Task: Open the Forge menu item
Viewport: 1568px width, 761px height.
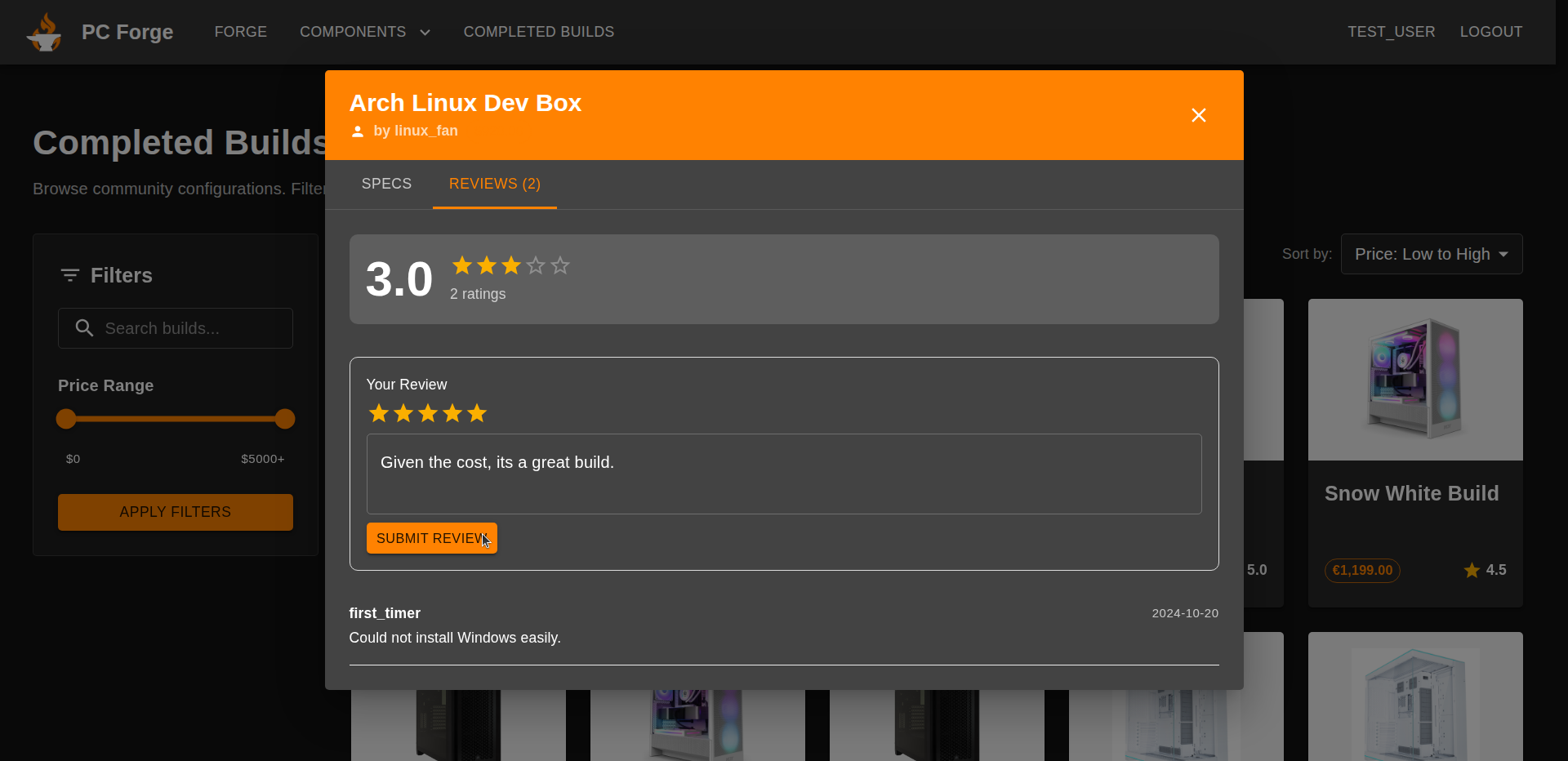Action: [240, 32]
